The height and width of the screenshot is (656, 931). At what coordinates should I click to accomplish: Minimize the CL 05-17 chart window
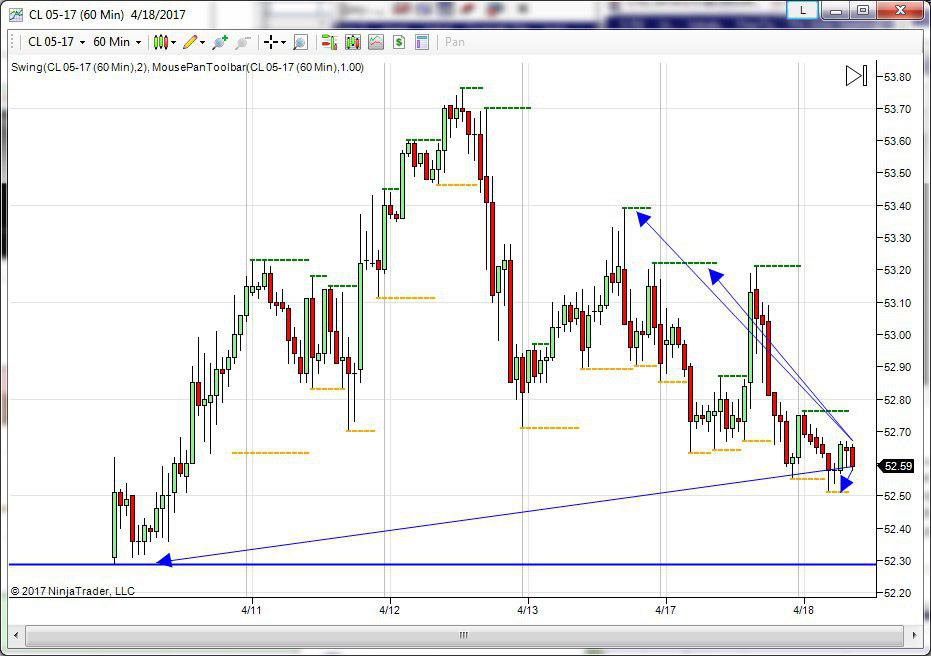(835, 10)
